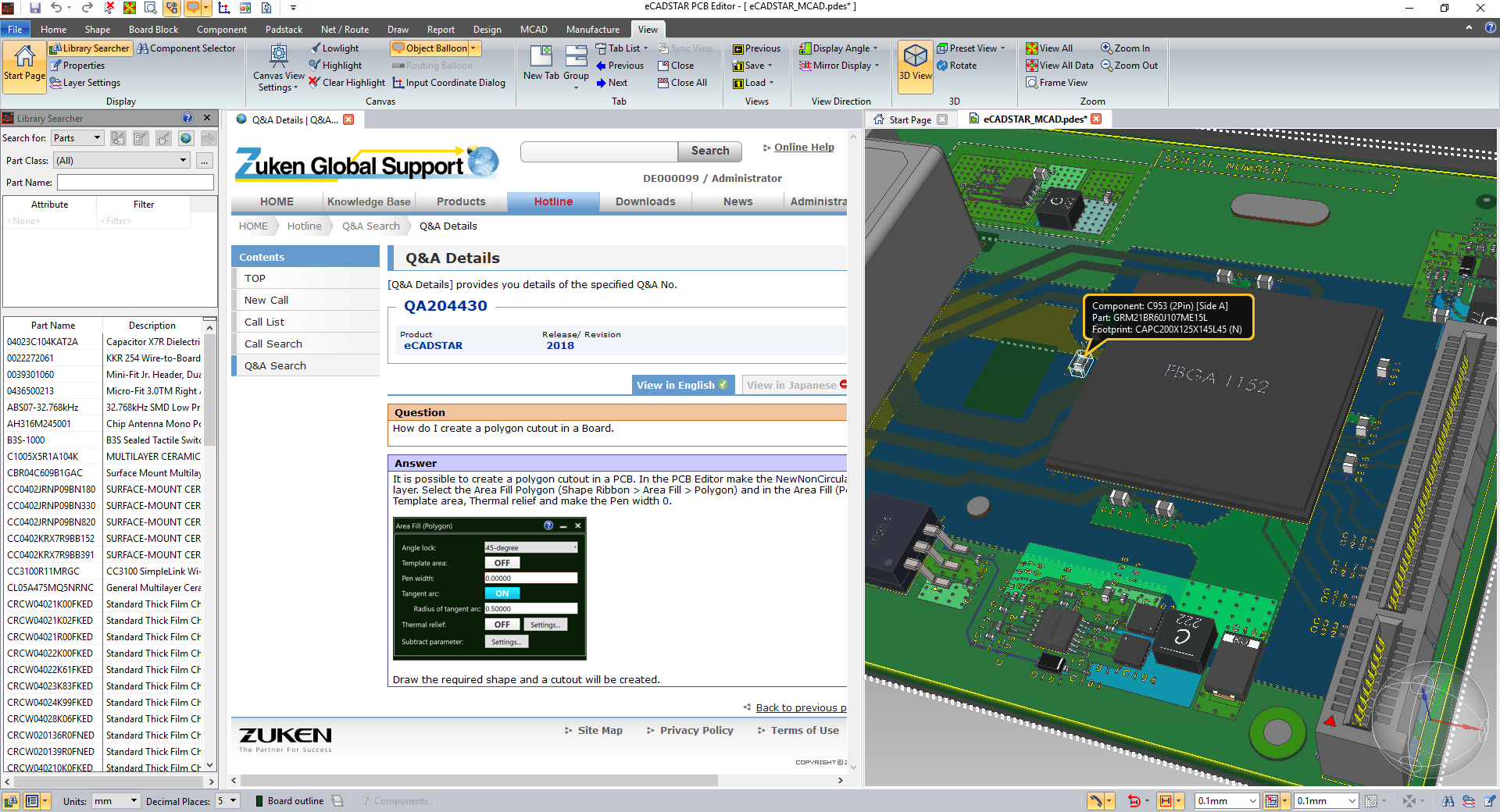Click Clear Highlight tool
This screenshot has width=1500, height=812.
coord(347,83)
